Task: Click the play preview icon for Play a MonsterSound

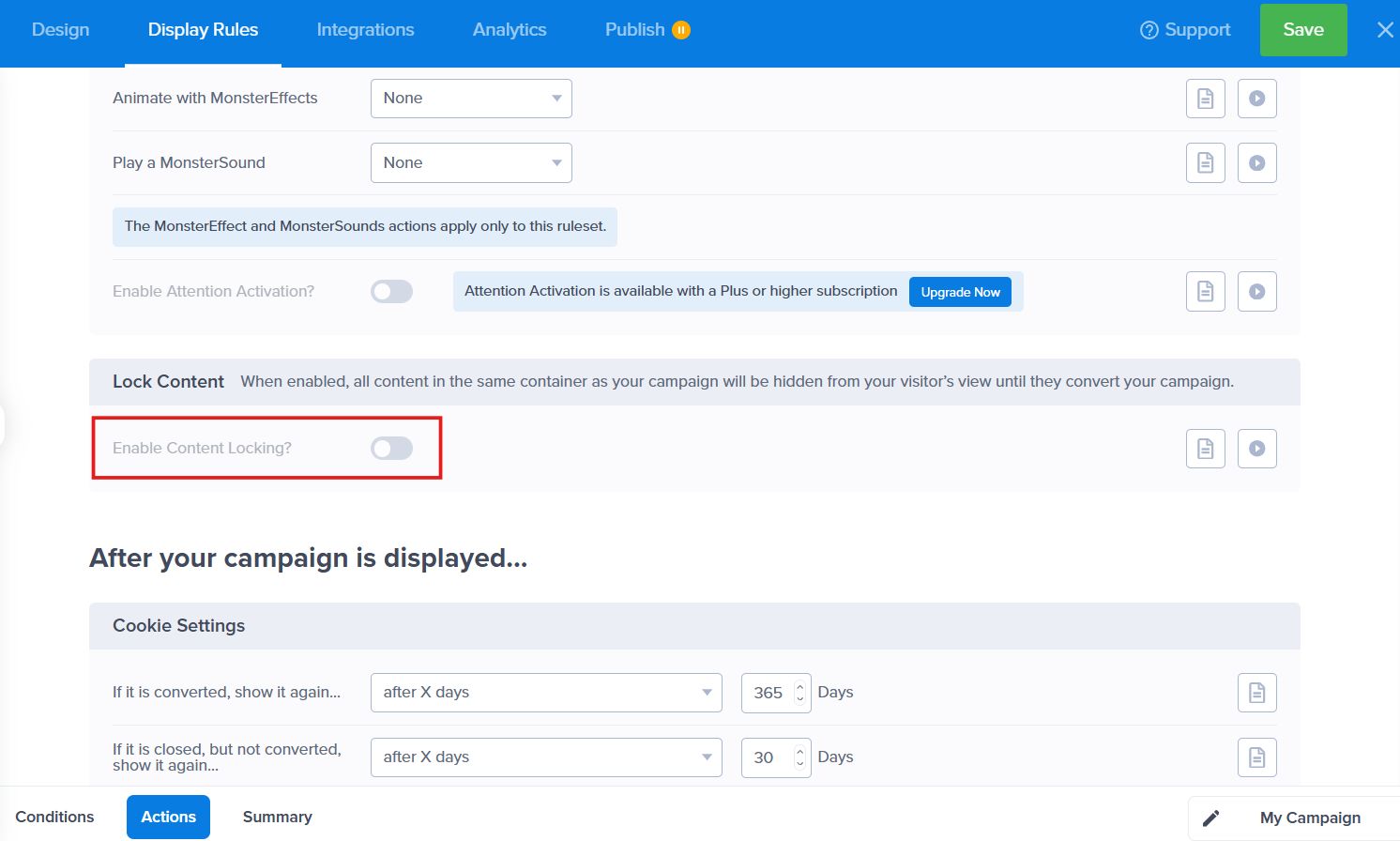Action: 1256,162
